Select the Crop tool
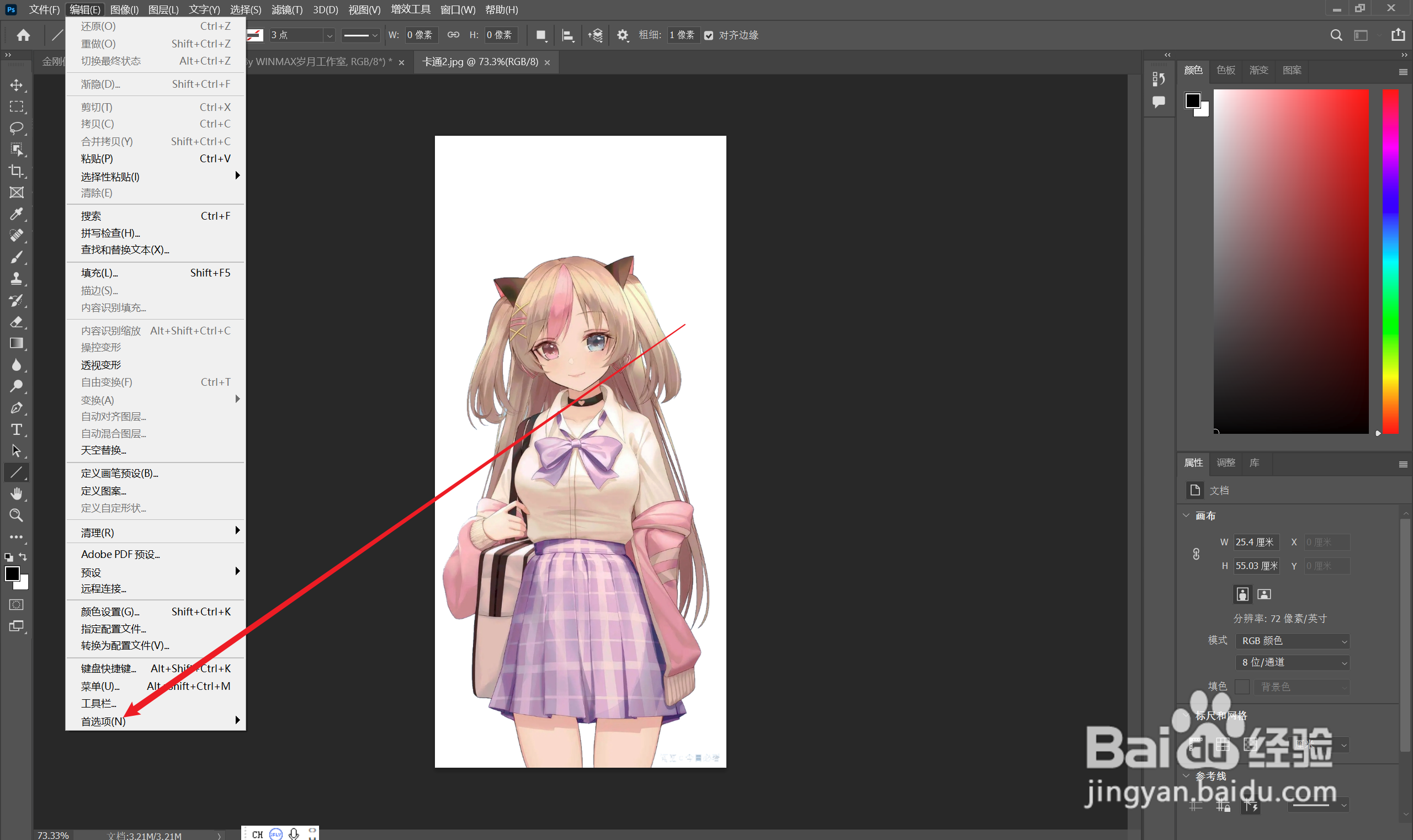This screenshot has width=1413, height=840. pos(17,171)
